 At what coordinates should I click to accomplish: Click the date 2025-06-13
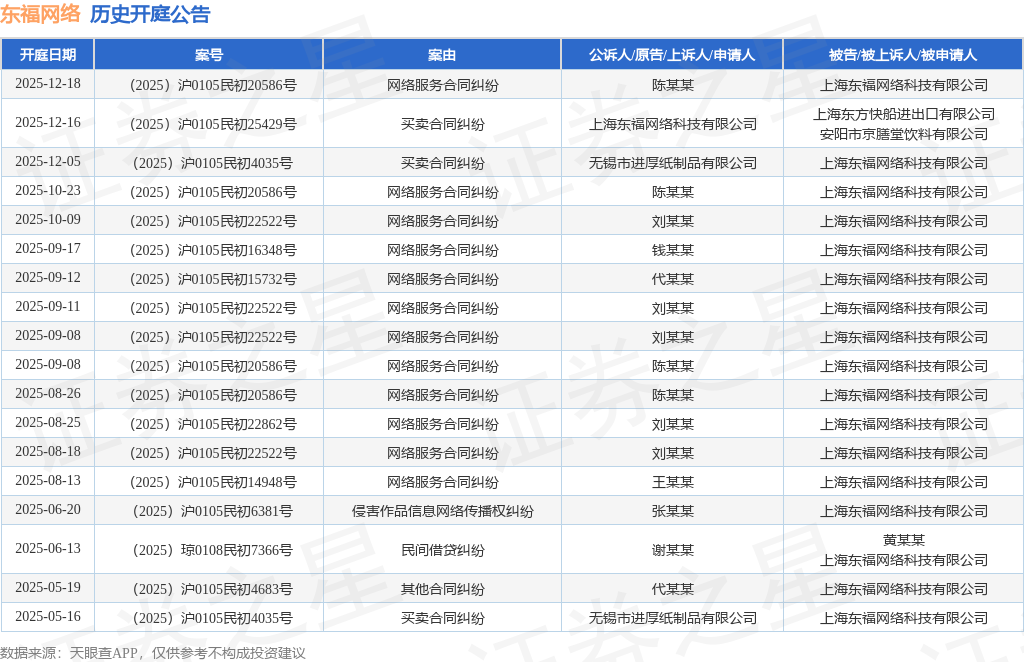tap(48, 548)
